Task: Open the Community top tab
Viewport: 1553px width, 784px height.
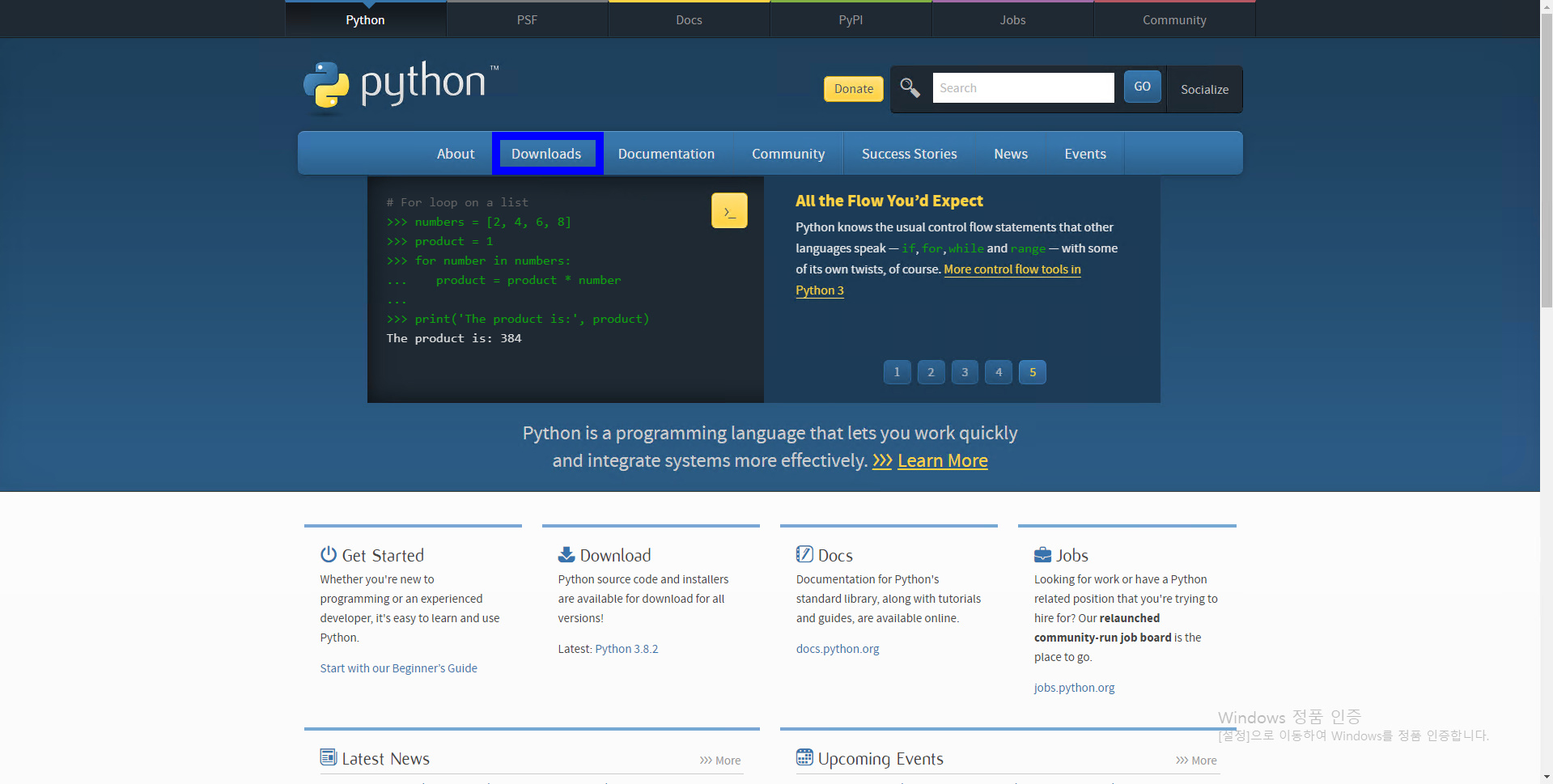Action: [x=1175, y=19]
